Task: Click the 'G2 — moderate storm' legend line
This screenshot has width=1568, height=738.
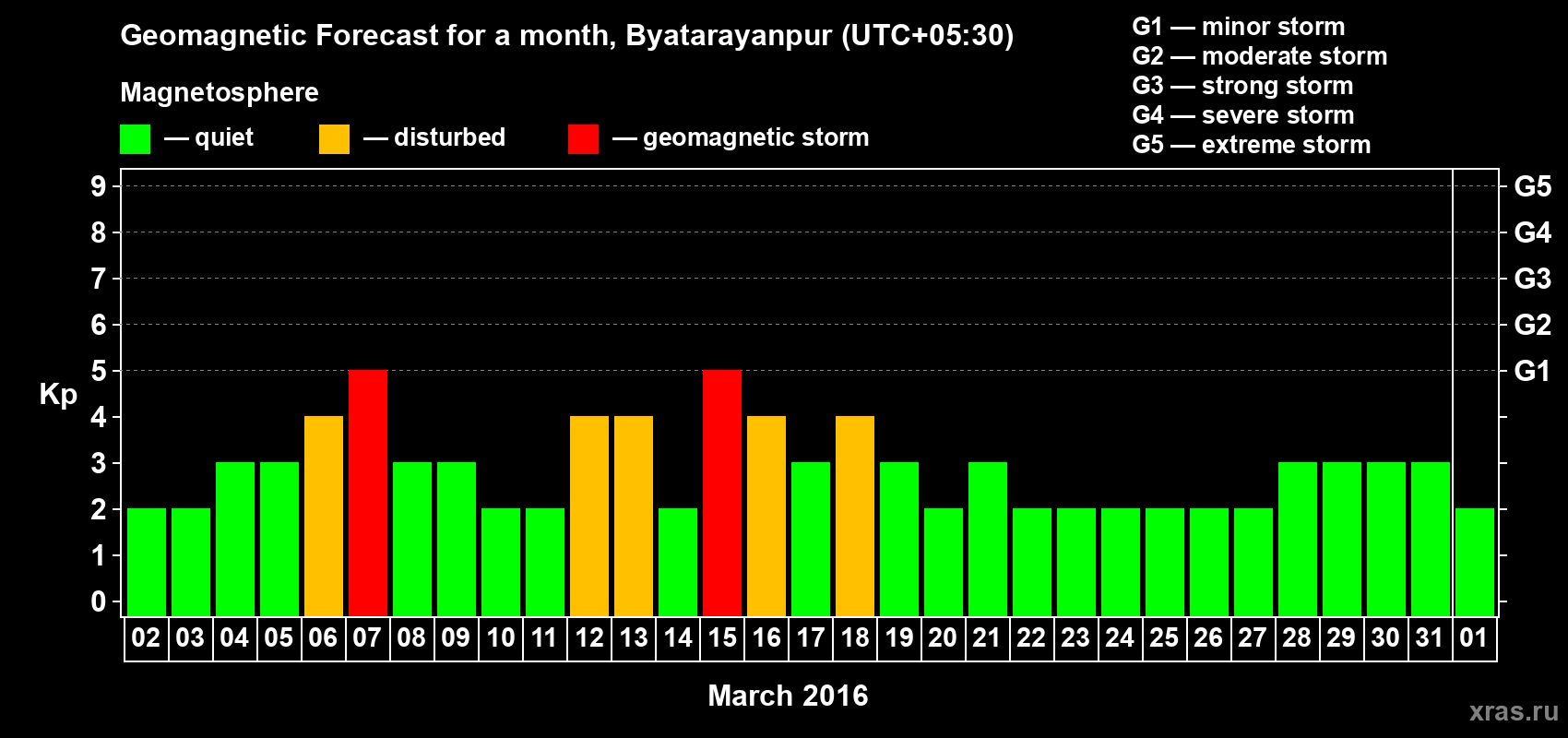Action: tap(1260, 56)
